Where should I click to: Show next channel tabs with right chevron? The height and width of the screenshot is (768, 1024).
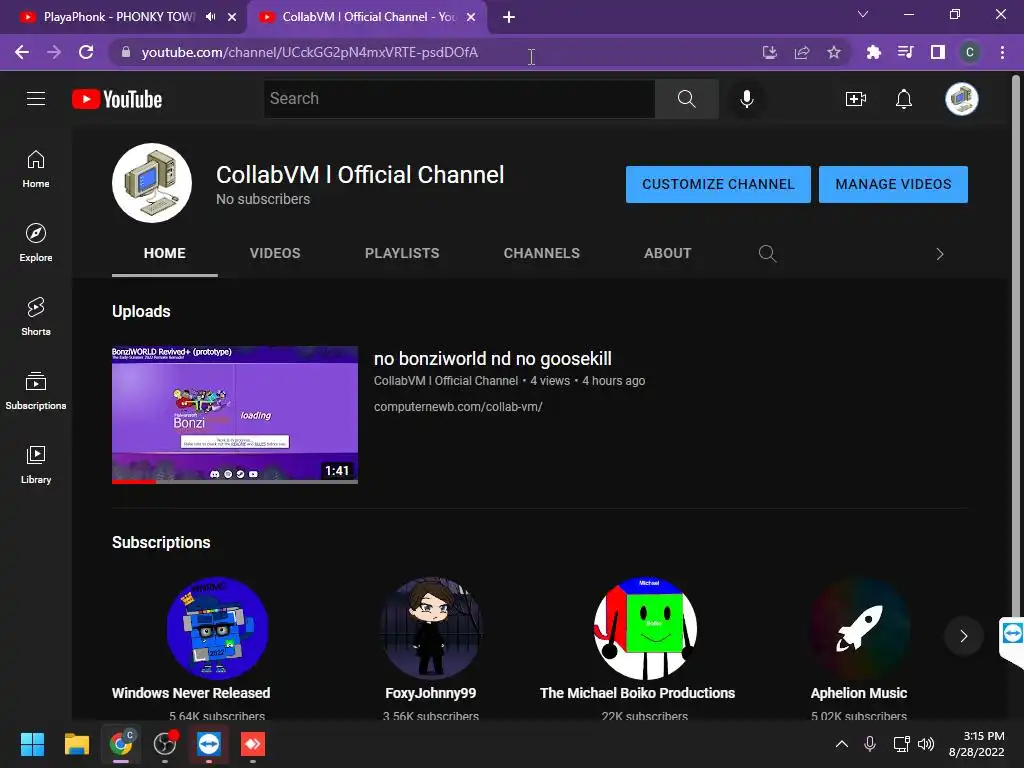[x=940, y=254]
